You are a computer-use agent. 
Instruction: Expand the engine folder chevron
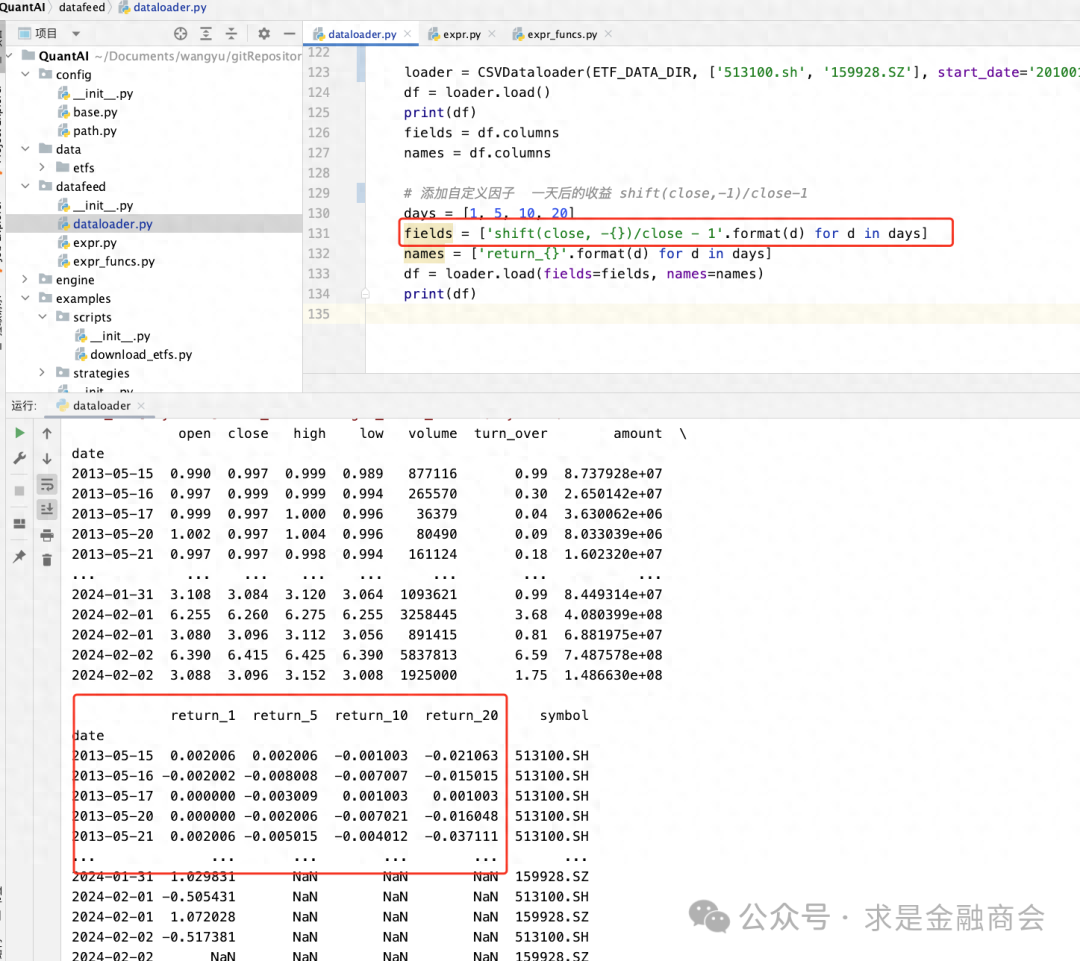[25, 279]
